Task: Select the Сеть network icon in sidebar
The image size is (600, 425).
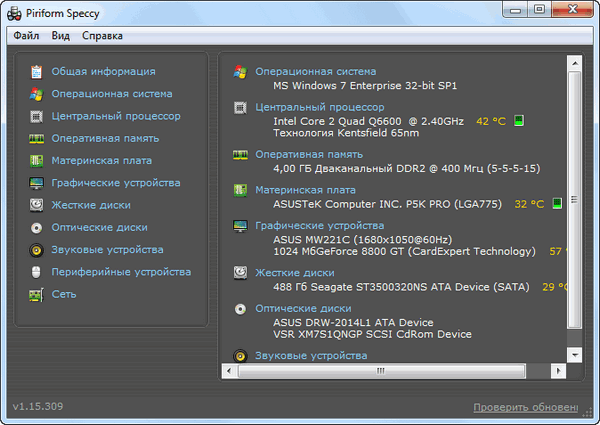Action: 36,294
